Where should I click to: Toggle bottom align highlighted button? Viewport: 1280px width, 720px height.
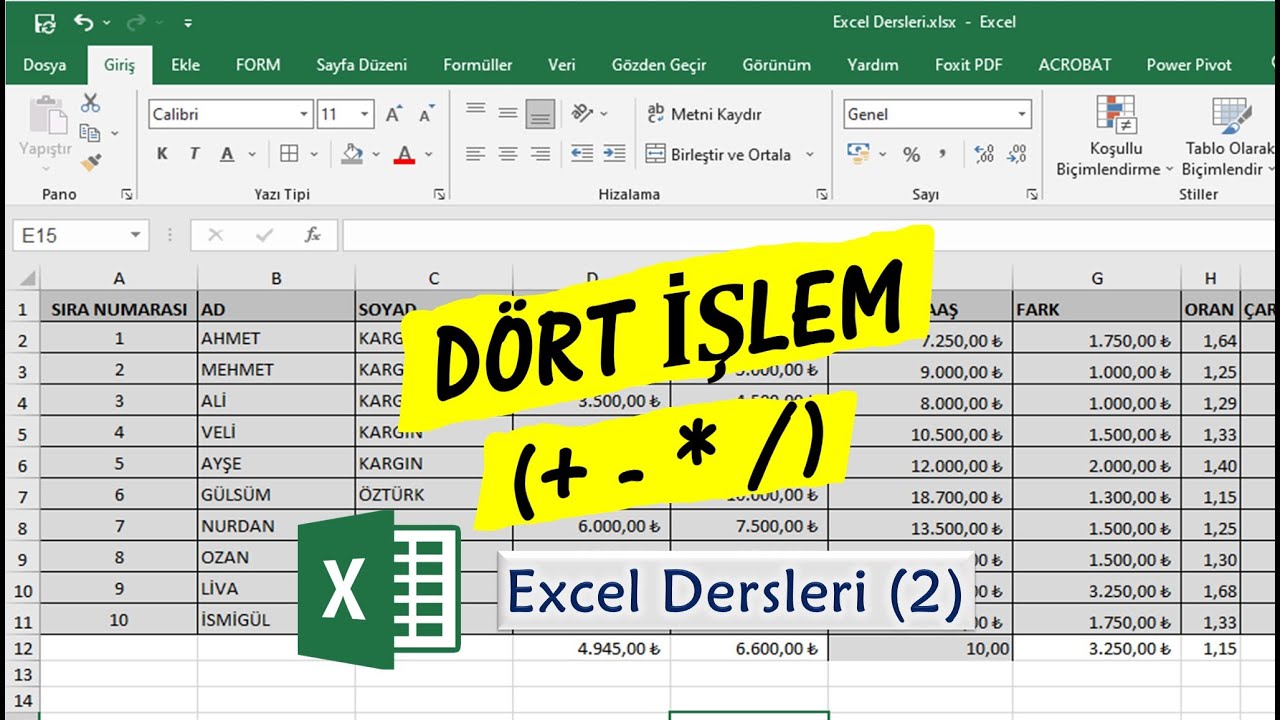tap(540, 113)
